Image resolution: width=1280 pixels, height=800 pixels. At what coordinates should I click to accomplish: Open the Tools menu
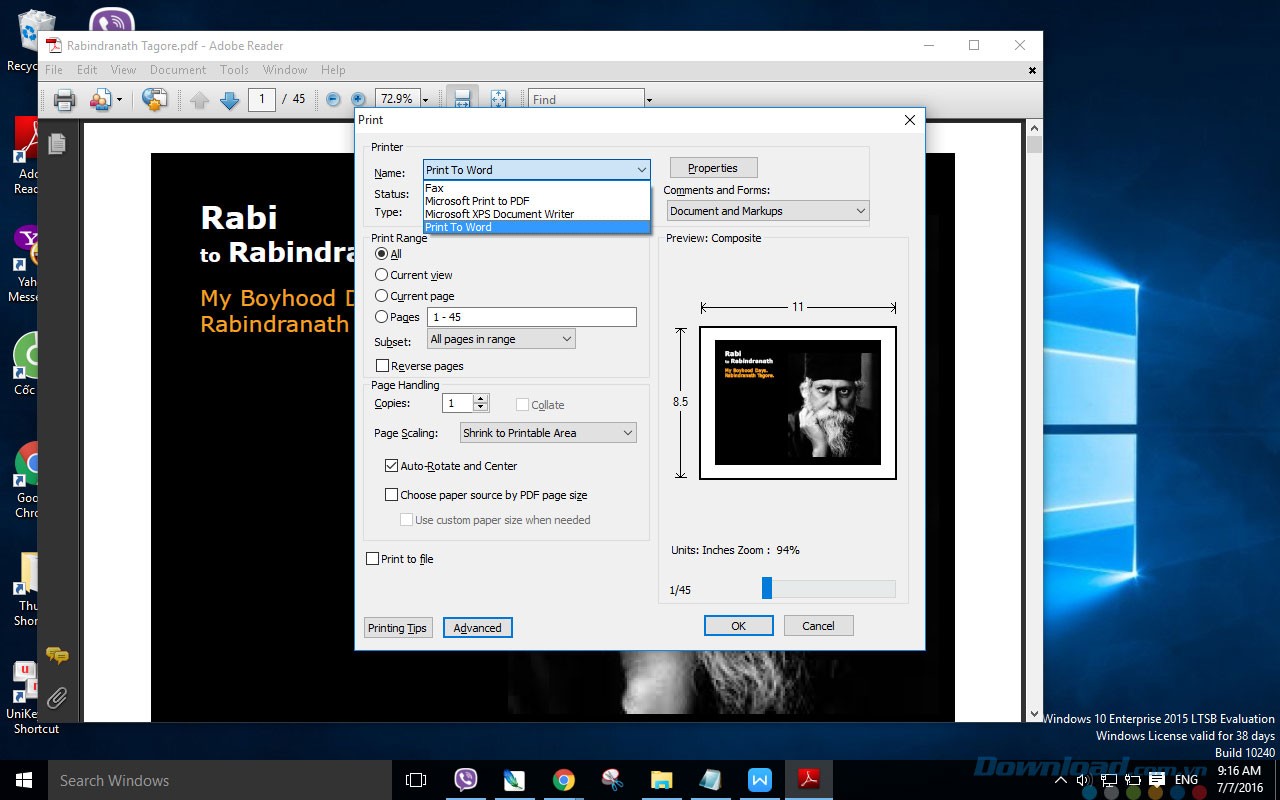(234, 70)
